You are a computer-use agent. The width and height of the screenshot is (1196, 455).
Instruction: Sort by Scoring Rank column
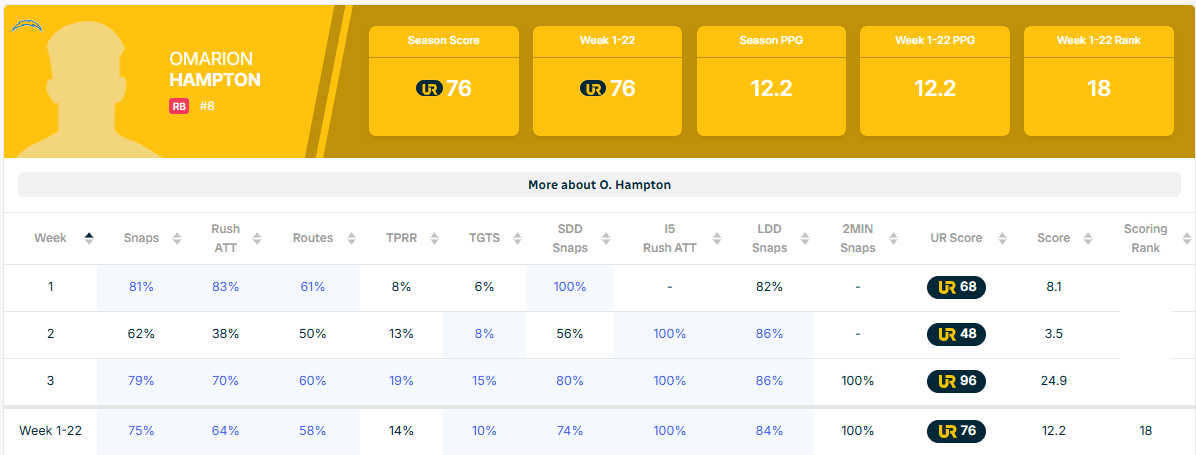click(x=1186, y=238)
